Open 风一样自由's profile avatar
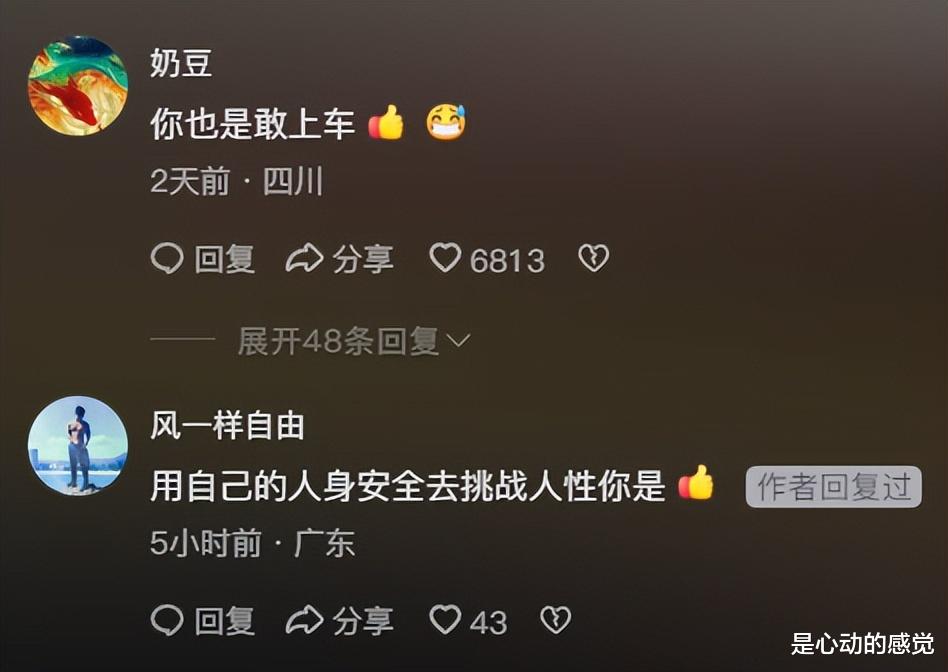 pos(78,446)
